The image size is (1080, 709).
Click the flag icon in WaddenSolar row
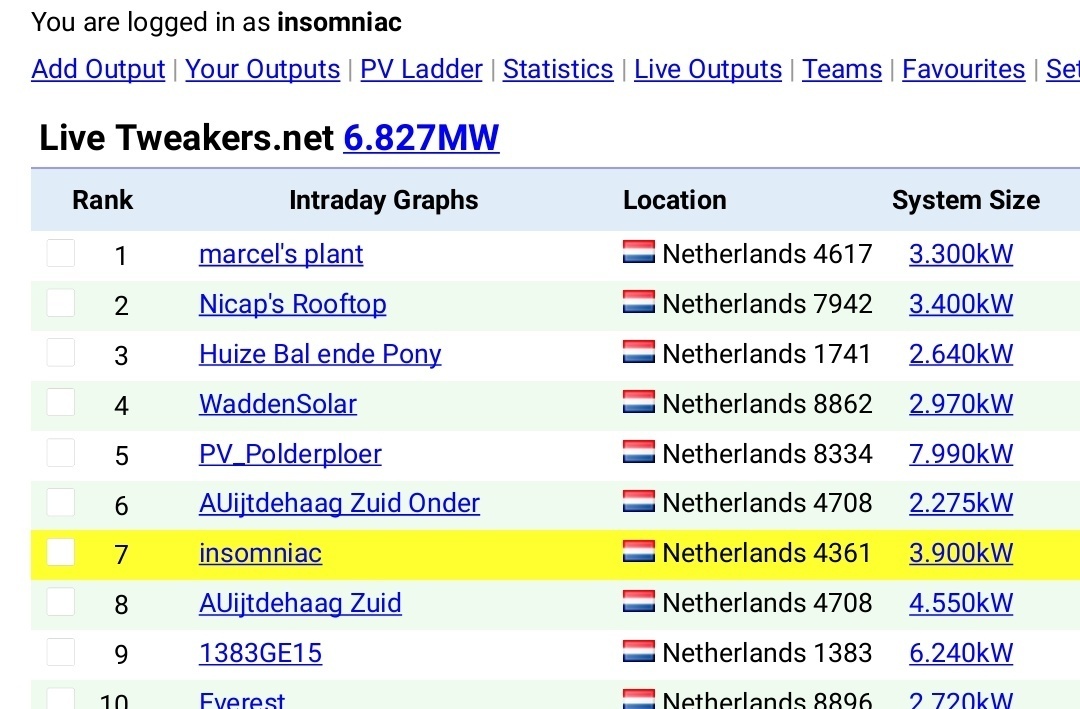(x=638, y=403)
